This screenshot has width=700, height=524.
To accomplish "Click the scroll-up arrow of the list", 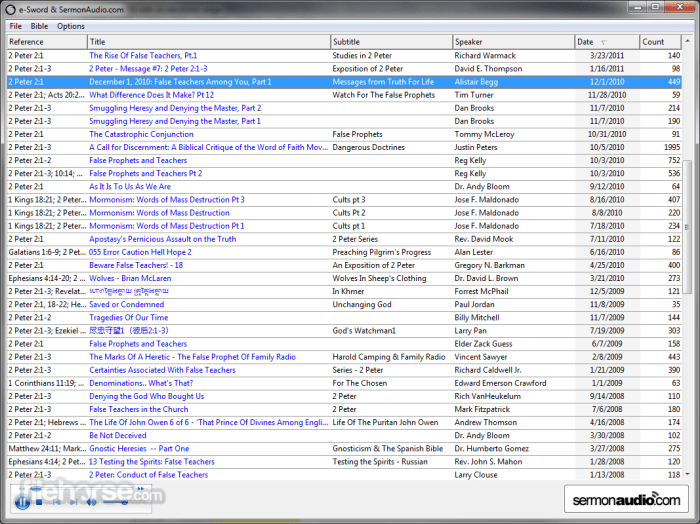I will tap(687, 41).
